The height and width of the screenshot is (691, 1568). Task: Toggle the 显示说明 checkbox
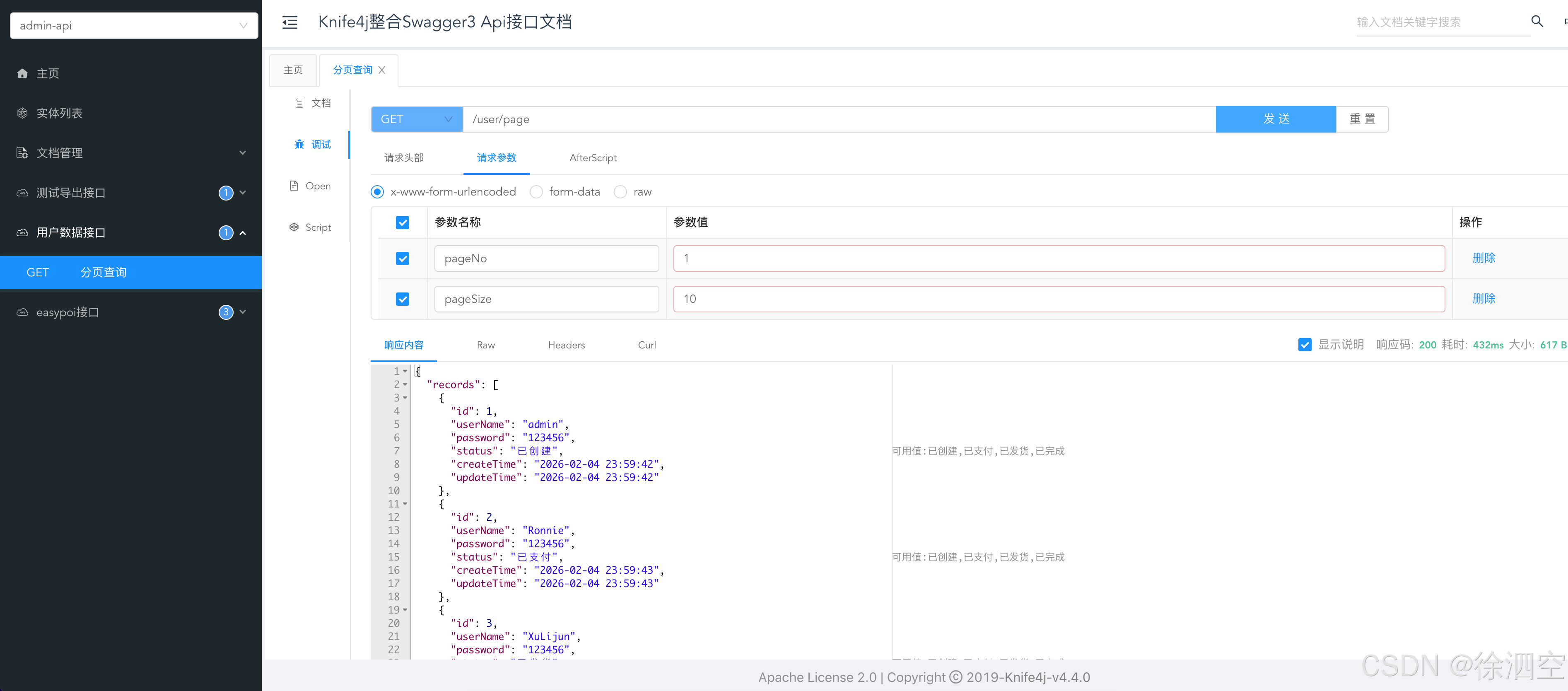point(1305,345)
